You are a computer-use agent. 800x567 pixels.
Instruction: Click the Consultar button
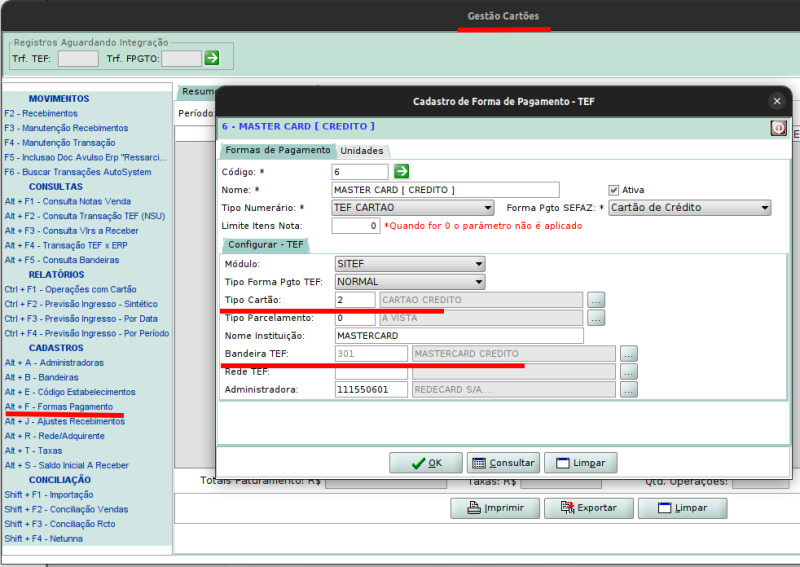click(x=503, y=463)
